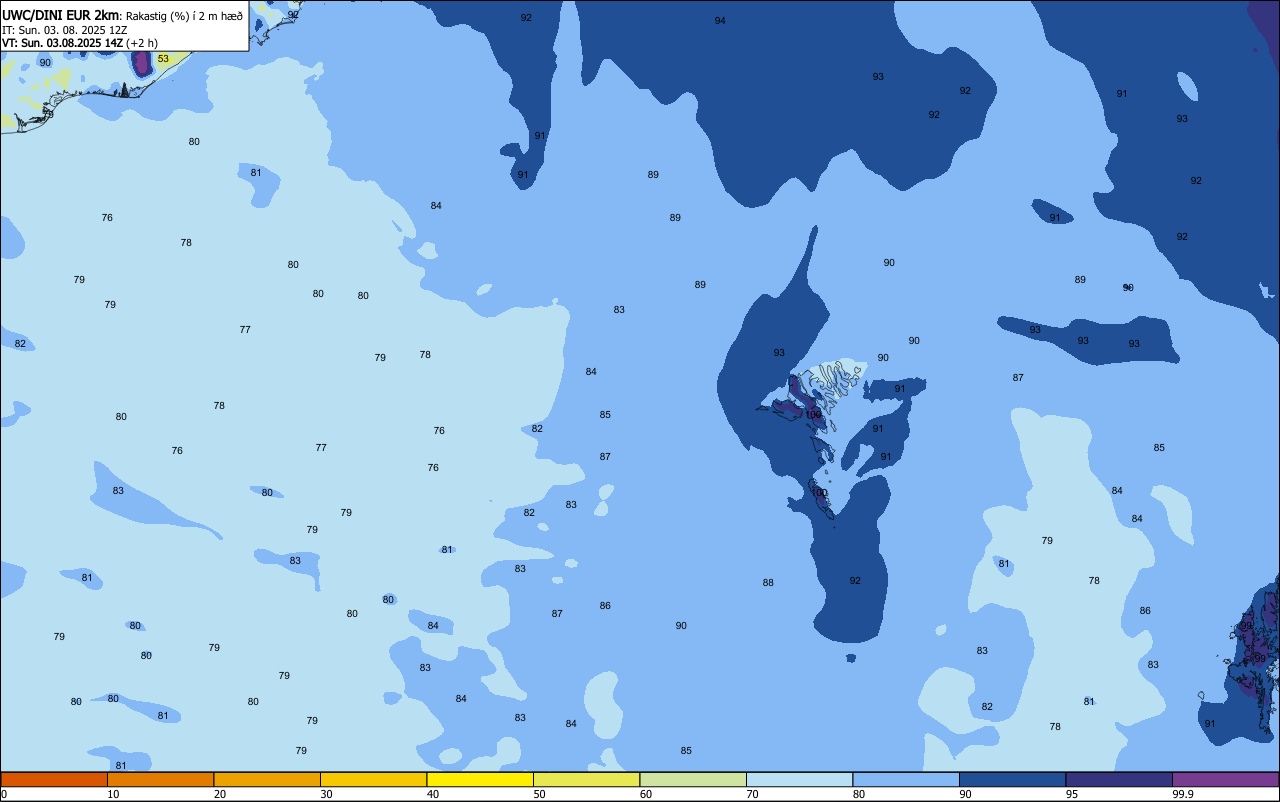Viewport: 1280px width, 802px height.
Task: Click the 'VT: Sun. 03.08.2025 14Z (+2 h)' line
Action: coord(79,43)
